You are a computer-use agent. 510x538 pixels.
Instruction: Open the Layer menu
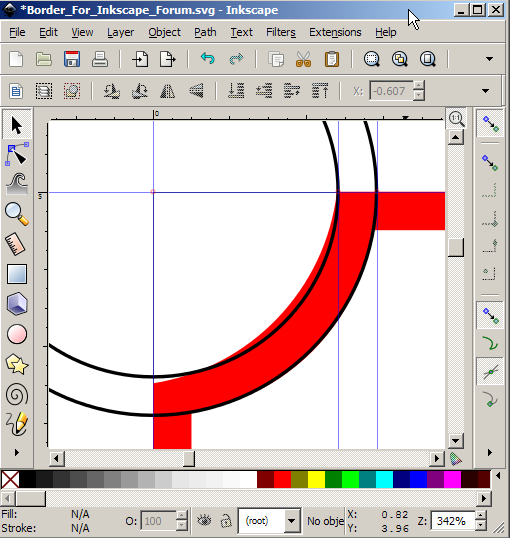[x=120, y=32]
